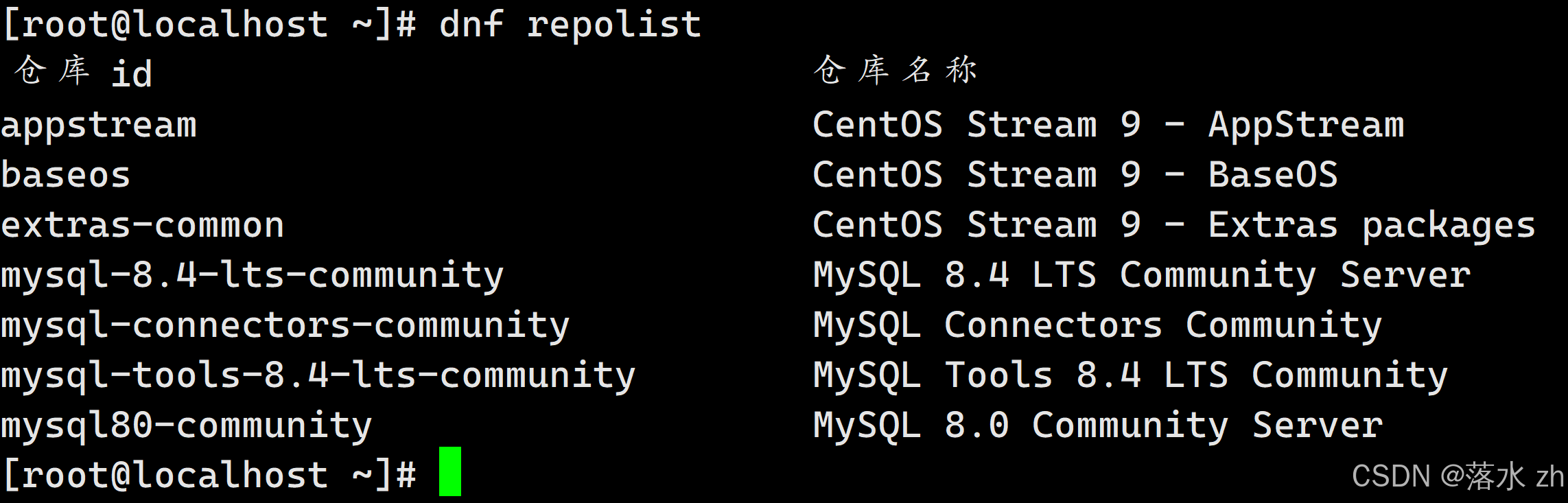Select the 'mysql-connectors-community' repo id
The height and width of the screenshot is (503, 1568).
(285, 326)
